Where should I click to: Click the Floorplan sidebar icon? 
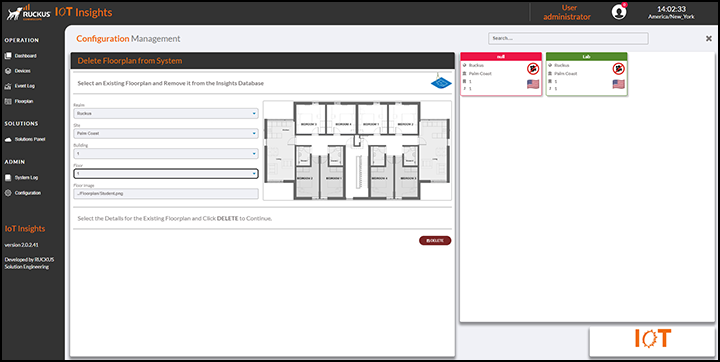(8, 101)
